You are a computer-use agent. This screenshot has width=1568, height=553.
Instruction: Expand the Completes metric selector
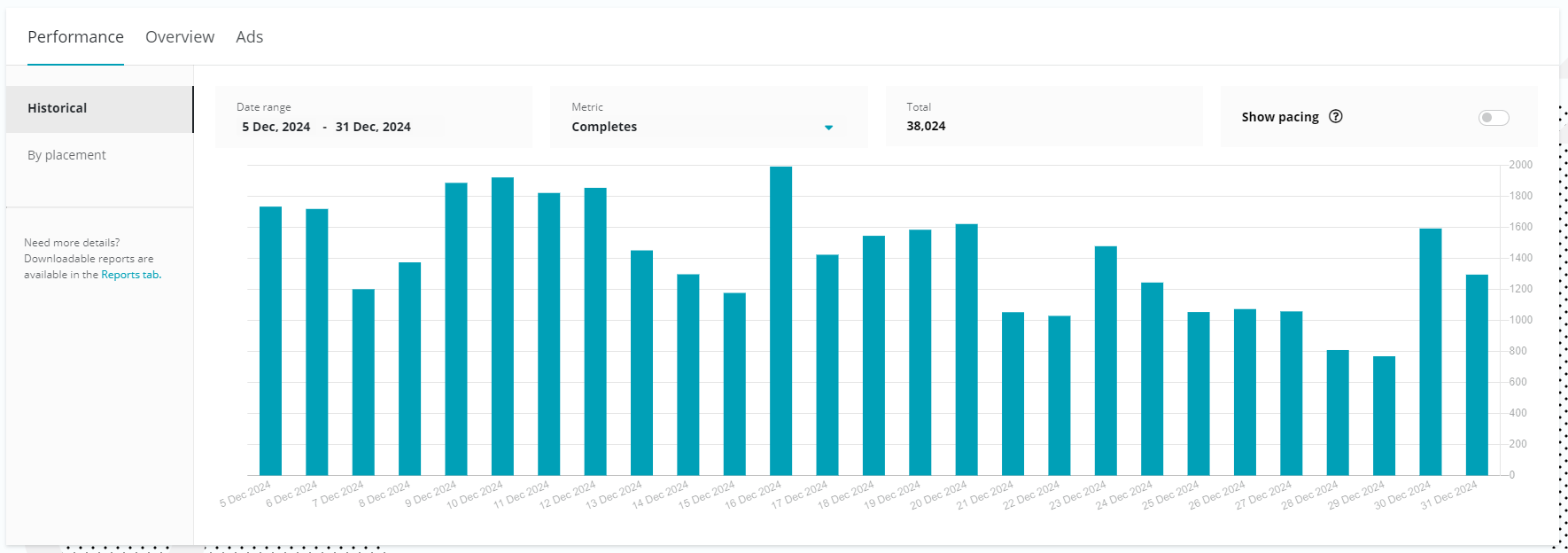(x=604, y=127)
